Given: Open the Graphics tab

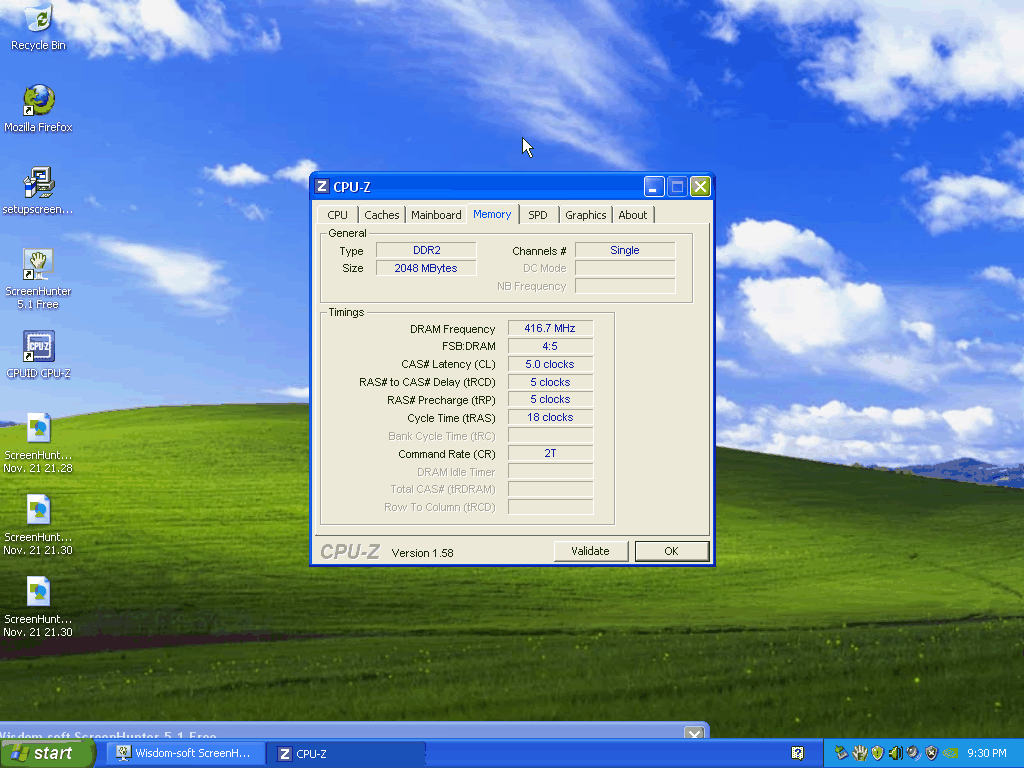Looking at the screenshot, I should [x=586, y=215].
